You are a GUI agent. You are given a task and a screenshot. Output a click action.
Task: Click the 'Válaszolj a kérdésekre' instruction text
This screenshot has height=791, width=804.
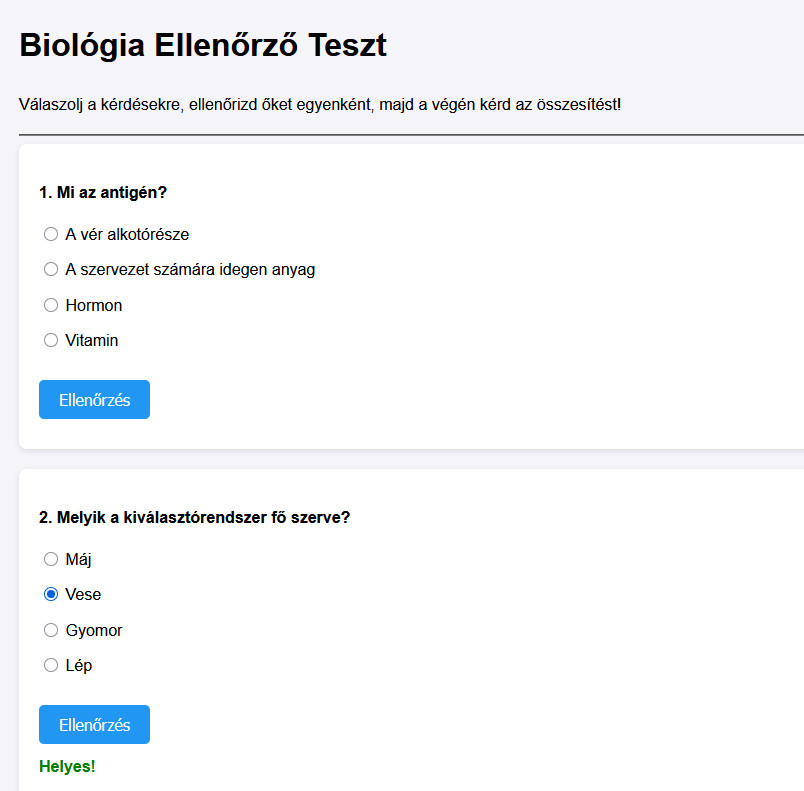[319, 104]
